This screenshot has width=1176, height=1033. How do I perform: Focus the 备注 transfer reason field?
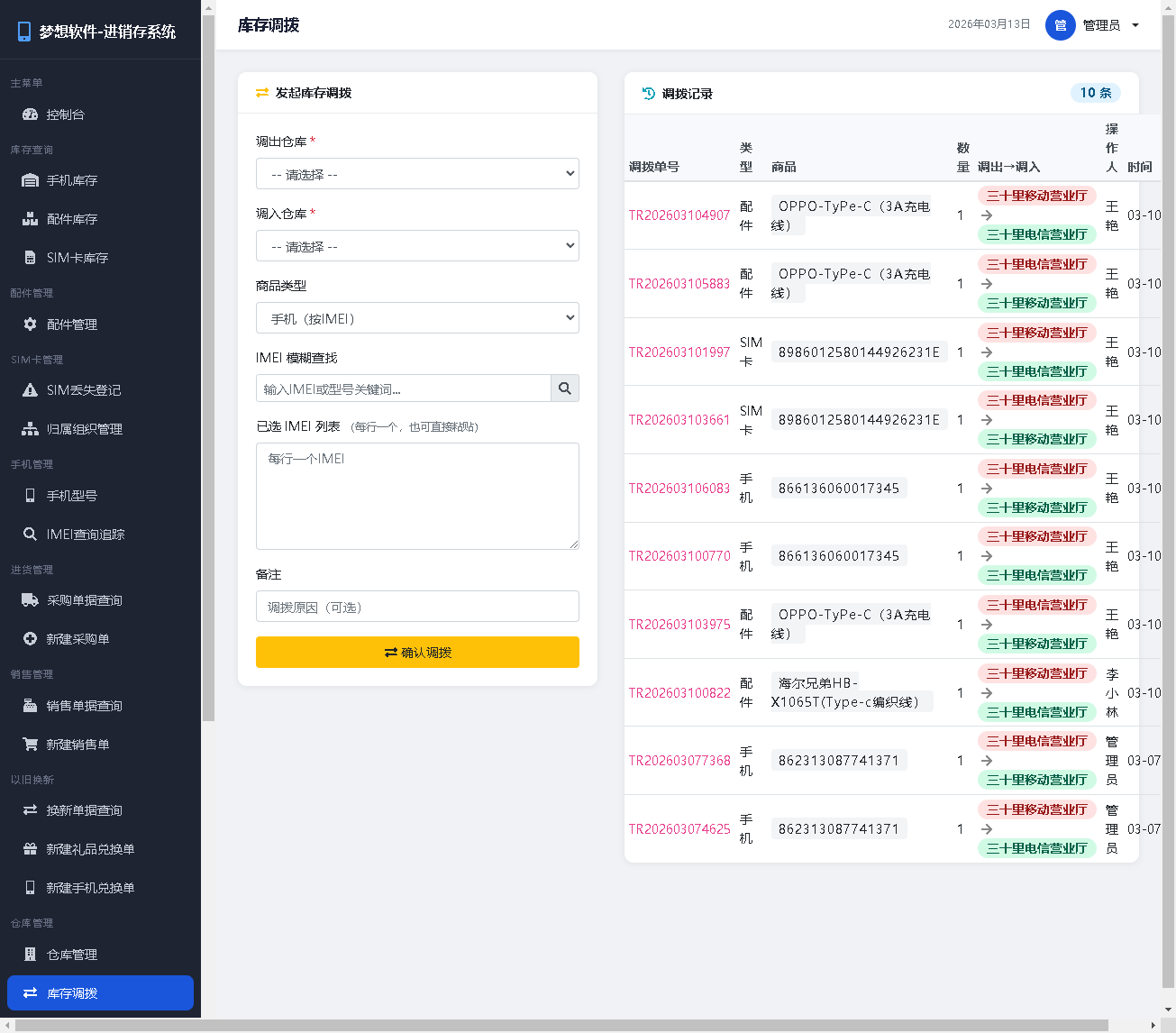coord(417,607)
